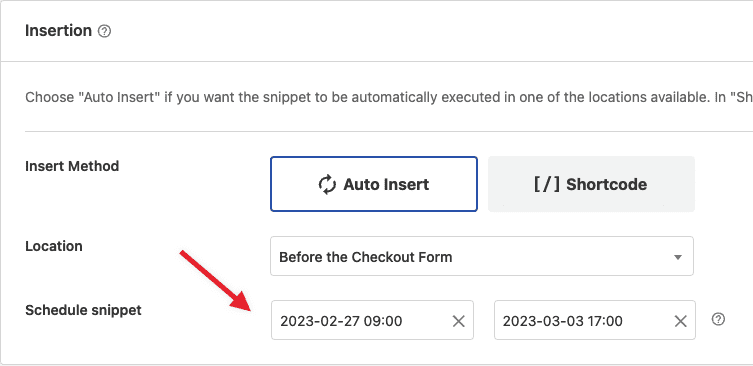Select the Auto Insert method
753x366 pixels.
(374, 184)
